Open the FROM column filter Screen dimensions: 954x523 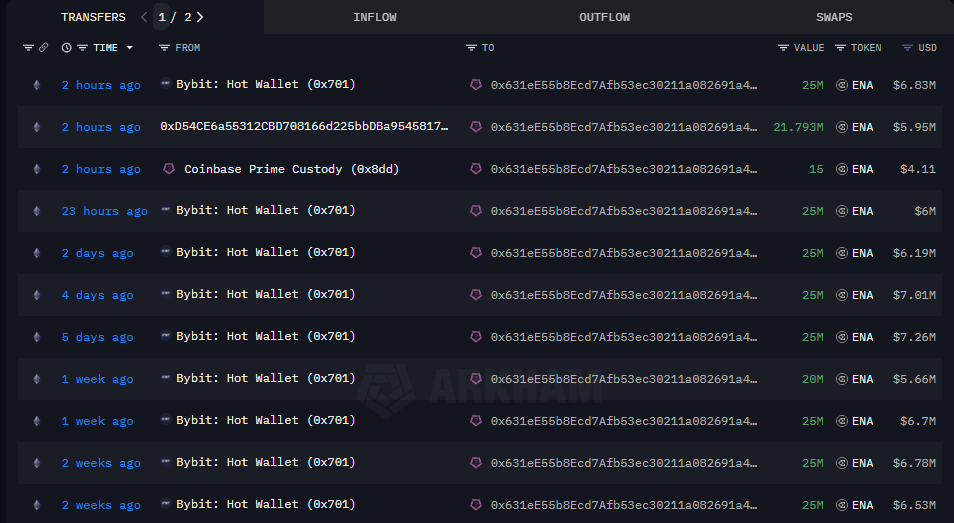point(164,48)
